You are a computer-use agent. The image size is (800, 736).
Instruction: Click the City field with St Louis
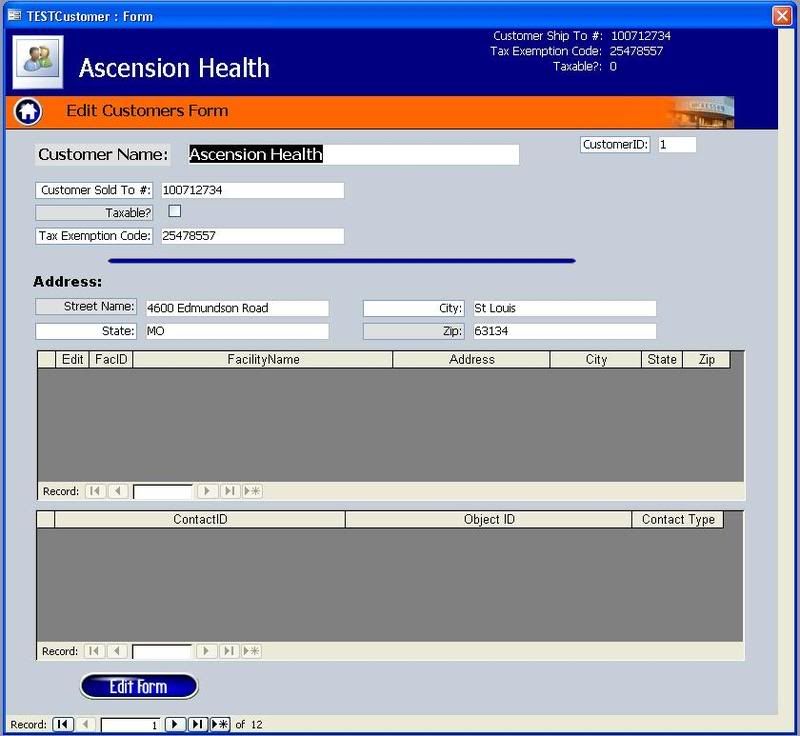click(564, 308)
